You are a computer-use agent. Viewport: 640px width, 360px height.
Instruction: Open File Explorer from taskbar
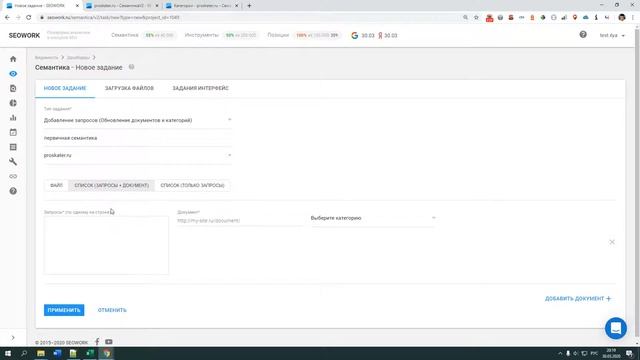pos(41,353)
